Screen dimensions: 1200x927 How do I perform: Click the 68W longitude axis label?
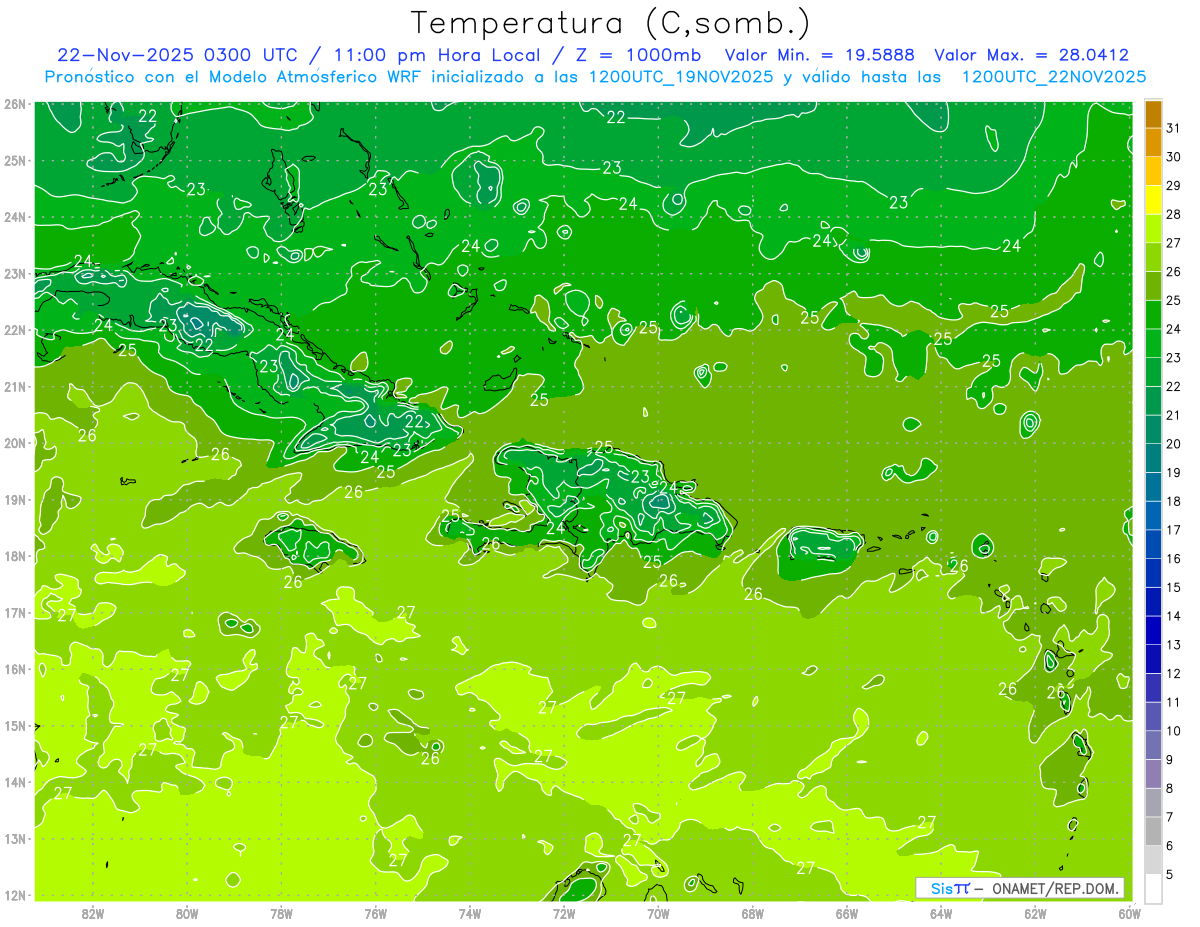(x=752, y=913)
